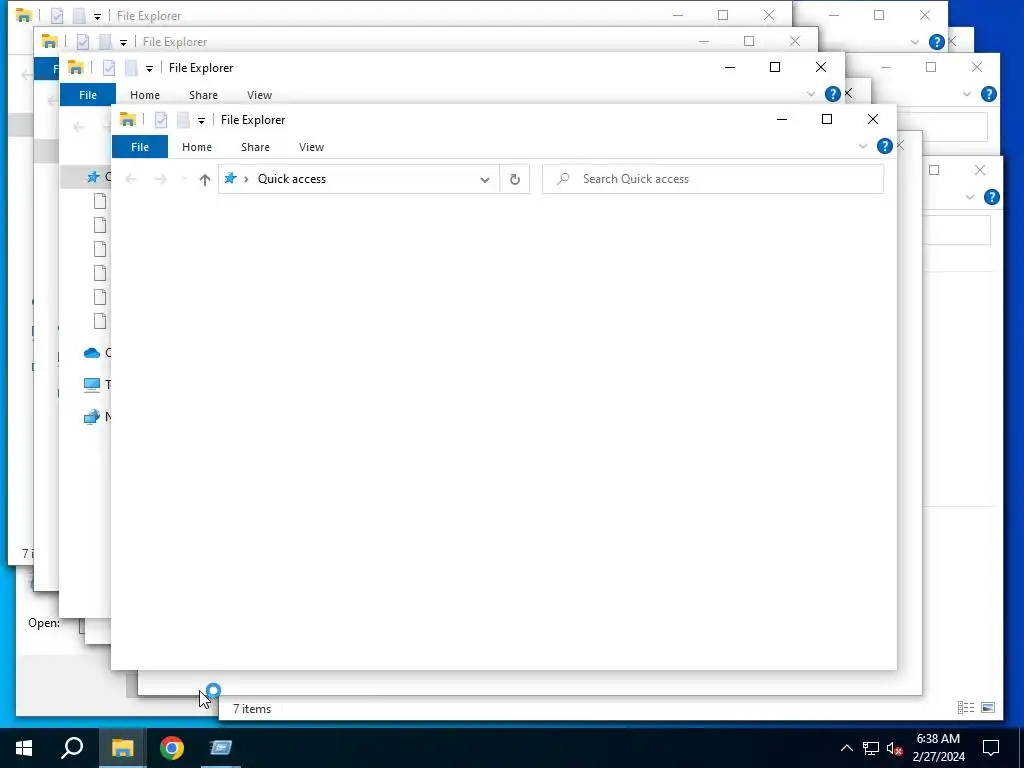
Task: Open File tab of window directly behind front
Action: (88, 95)
